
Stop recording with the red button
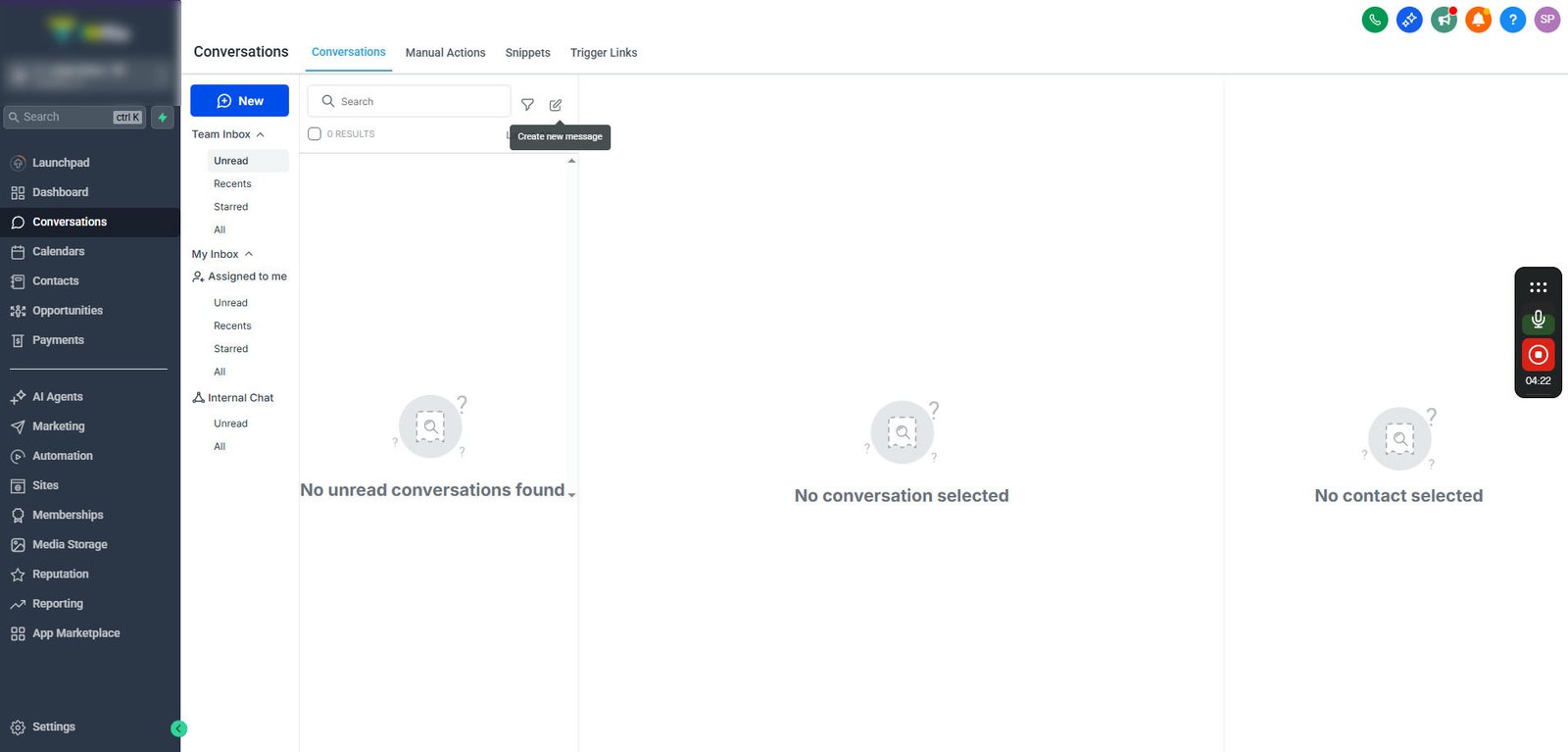point(1539,355)
